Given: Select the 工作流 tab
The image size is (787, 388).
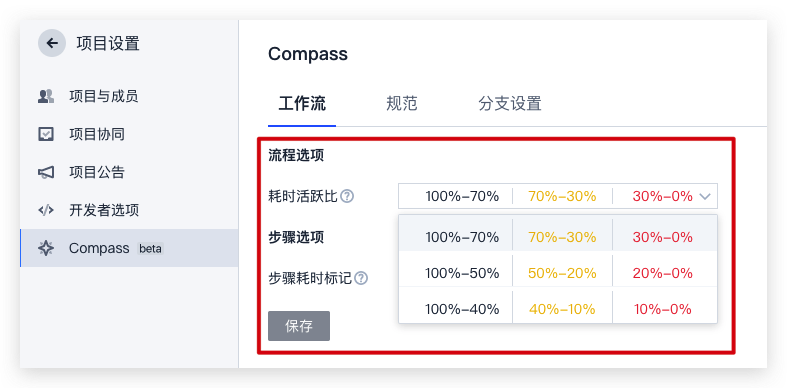Looking at the screenshot, I should (x=302, y=104).
